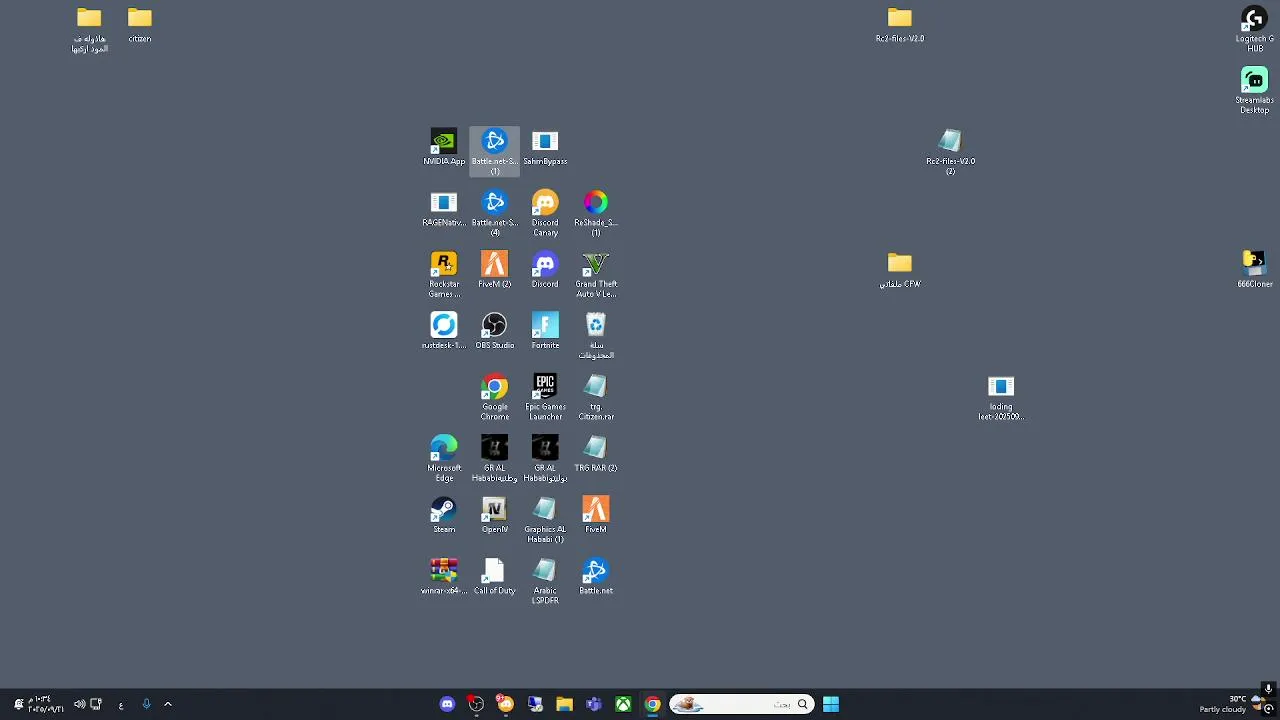Select the Rc2-Files-V2.0 folder

click(x=900, y=25)
